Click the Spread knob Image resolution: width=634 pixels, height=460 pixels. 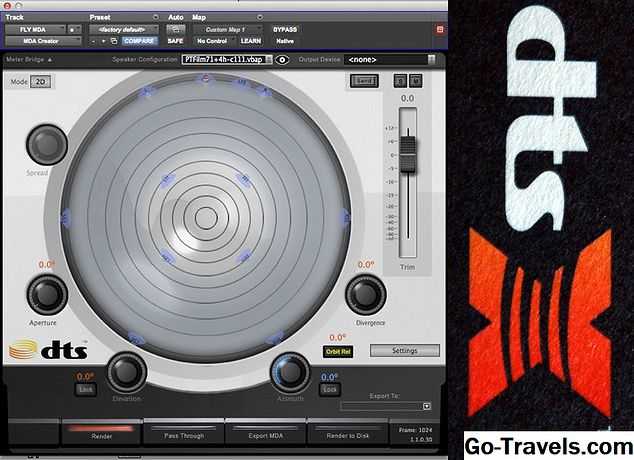46,144
